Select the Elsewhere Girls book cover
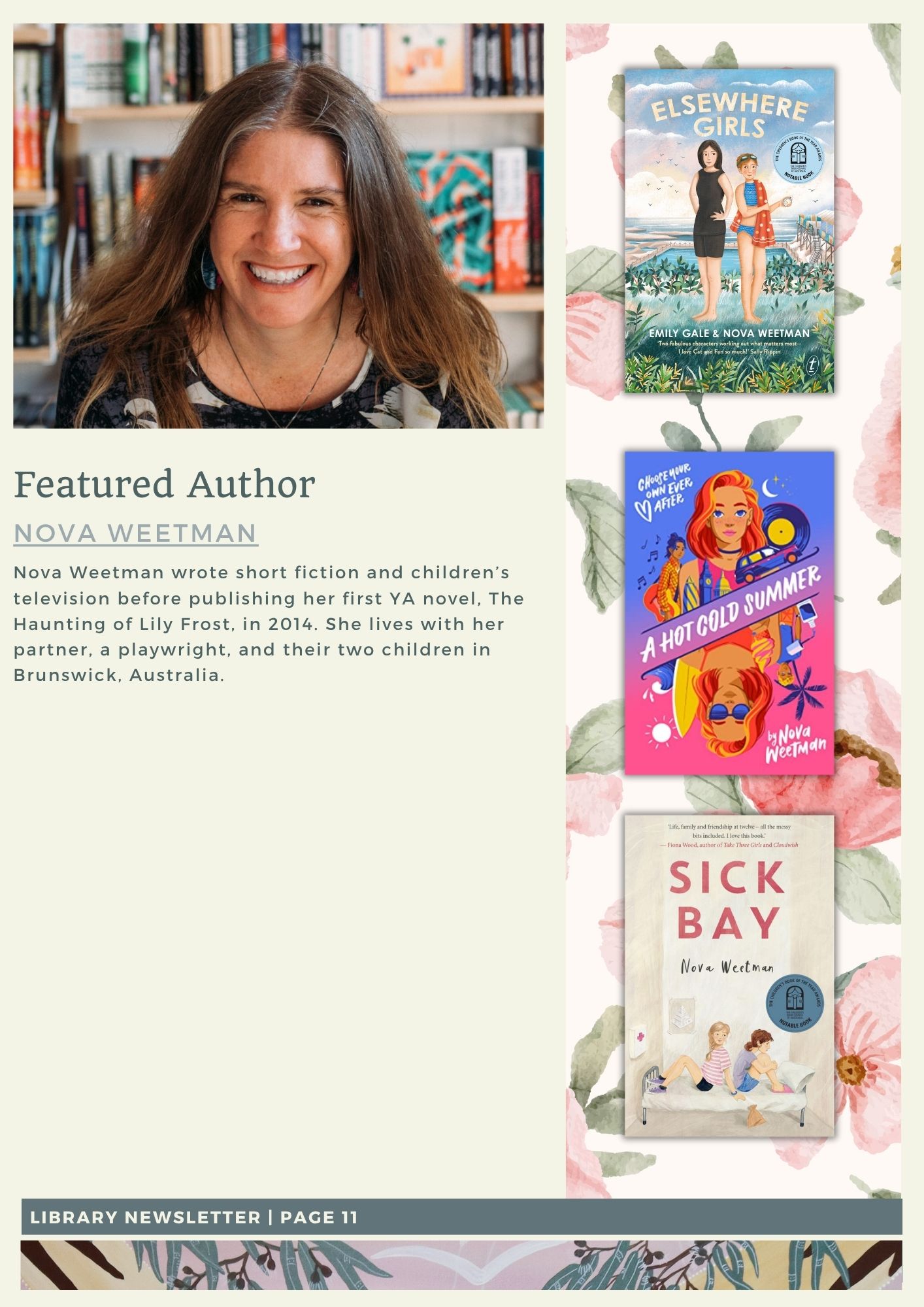Screen dimensions: 924x1307 729,231
